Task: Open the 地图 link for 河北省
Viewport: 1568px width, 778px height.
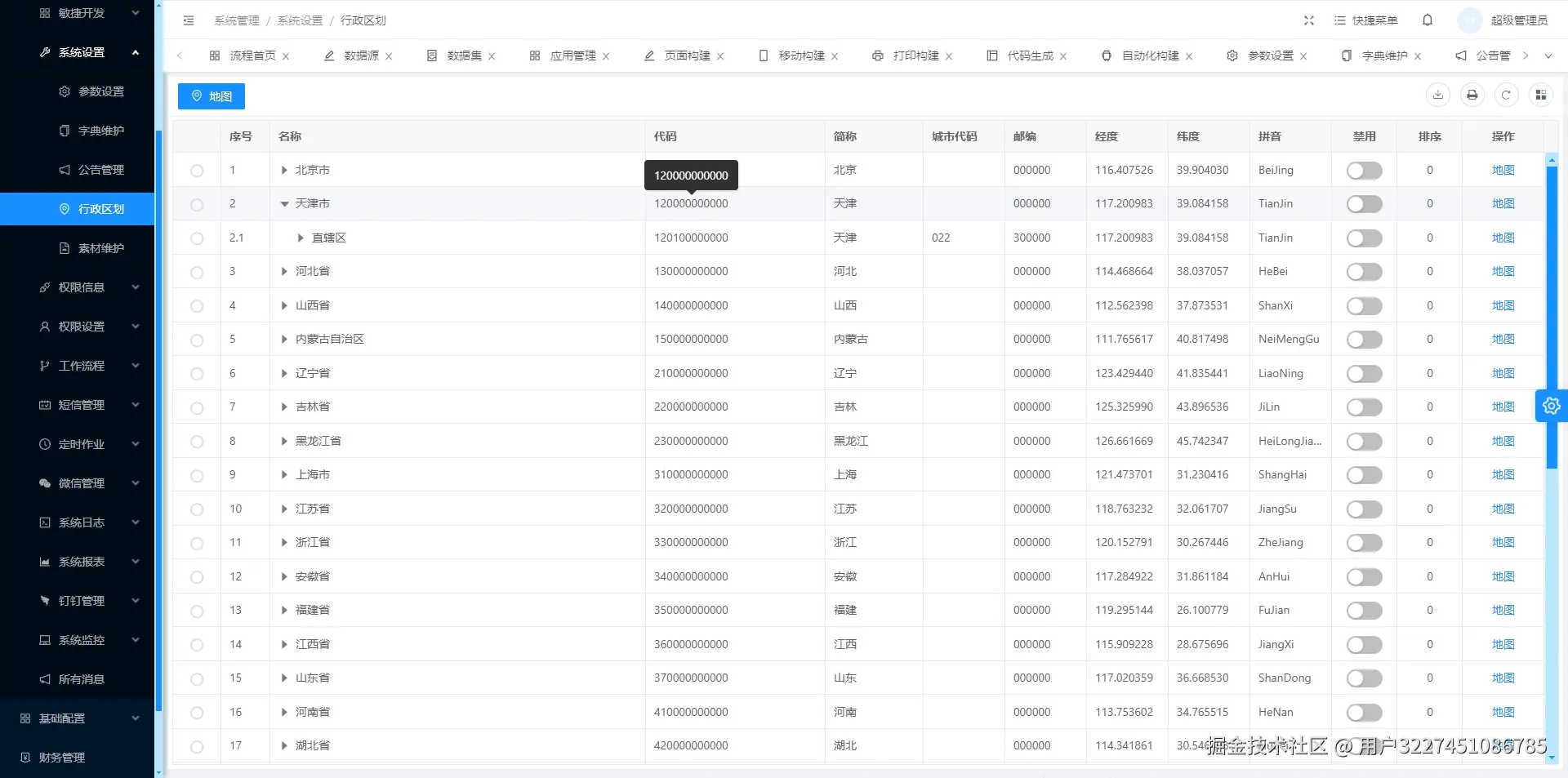Action: click(x=1503, y=271)
